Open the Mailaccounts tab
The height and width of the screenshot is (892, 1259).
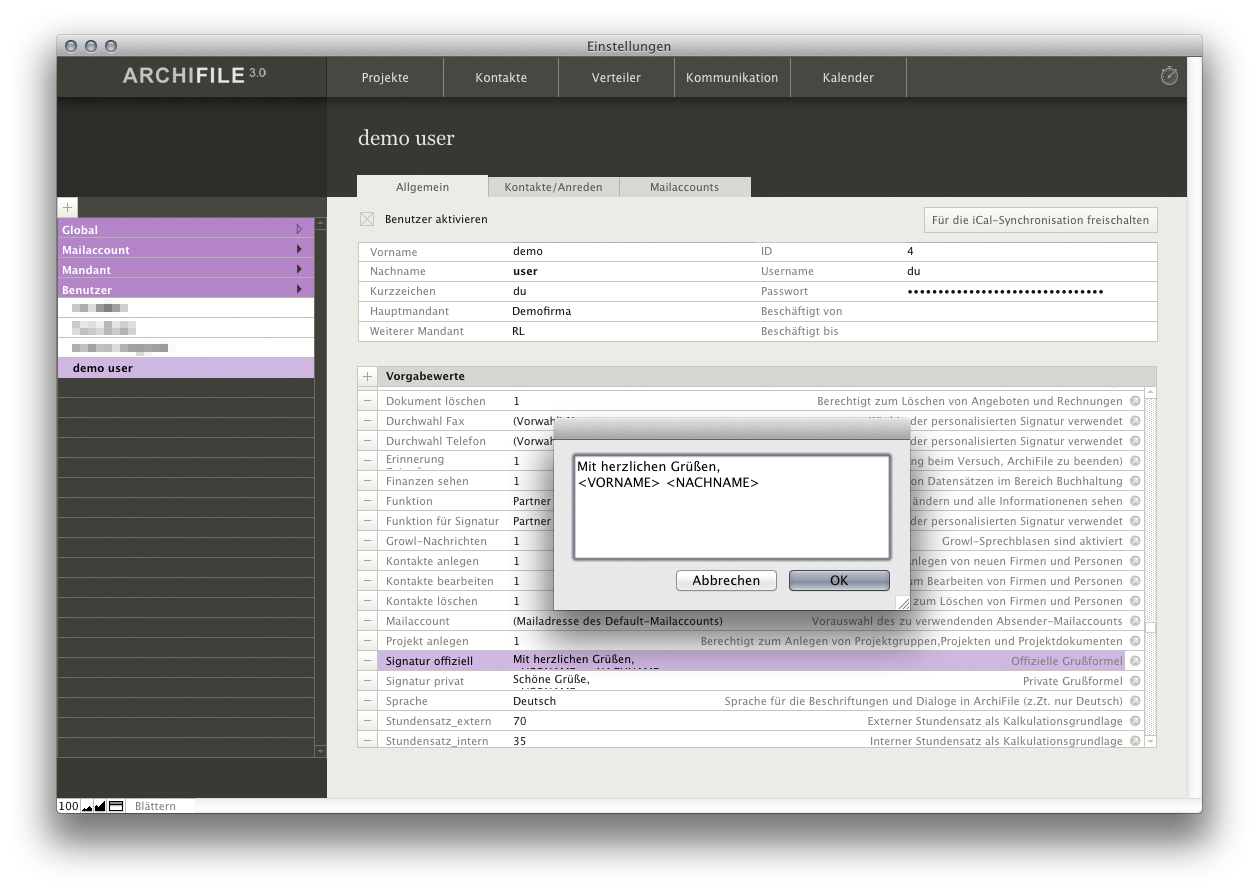click(684, 187)
